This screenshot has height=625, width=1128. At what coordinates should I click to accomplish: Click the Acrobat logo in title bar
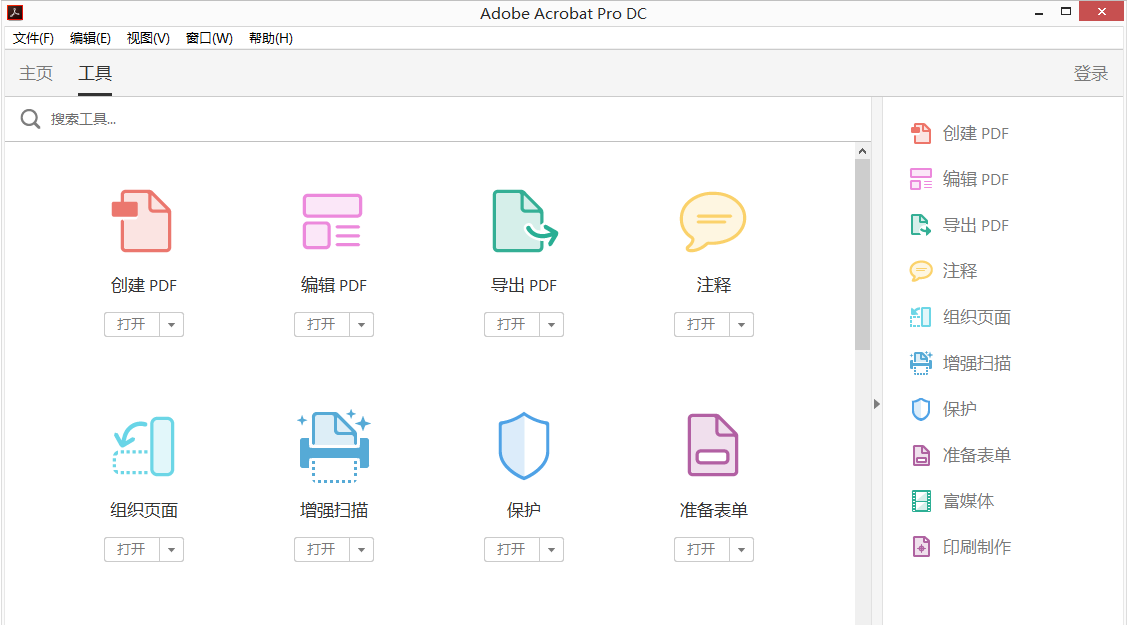tap(14, 12)
